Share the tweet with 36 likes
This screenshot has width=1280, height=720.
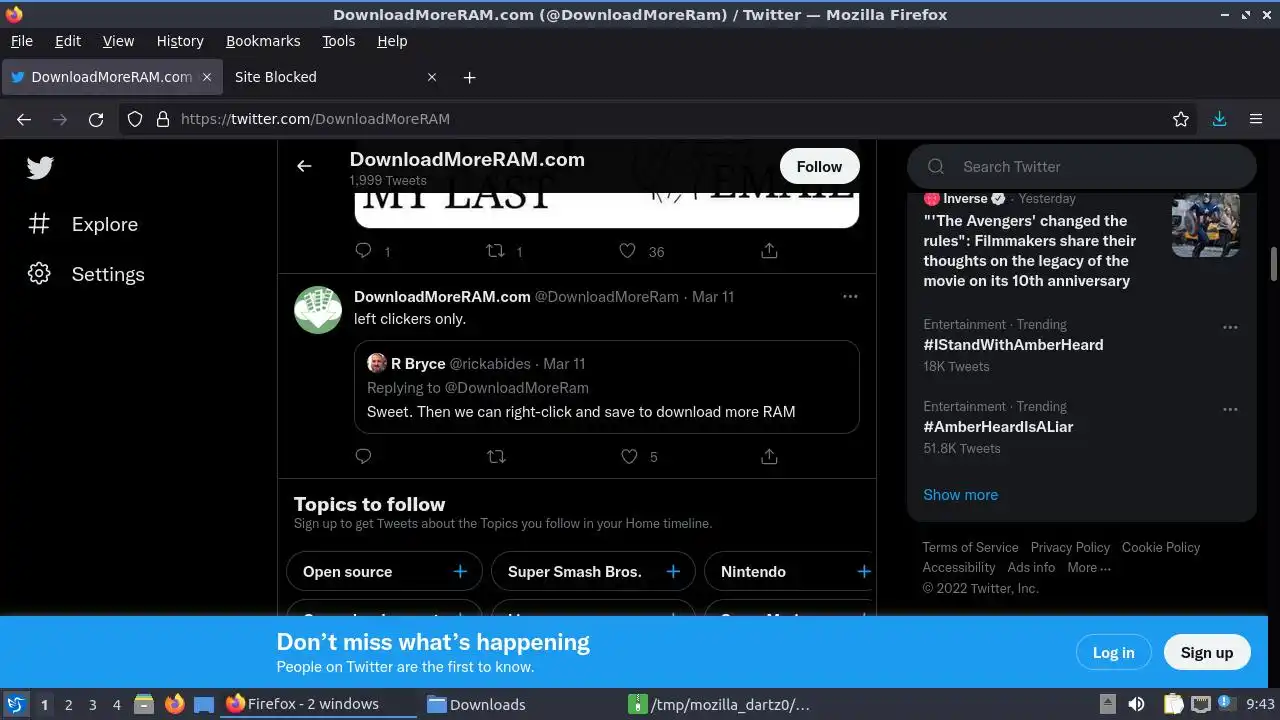(x=769, y=251)
